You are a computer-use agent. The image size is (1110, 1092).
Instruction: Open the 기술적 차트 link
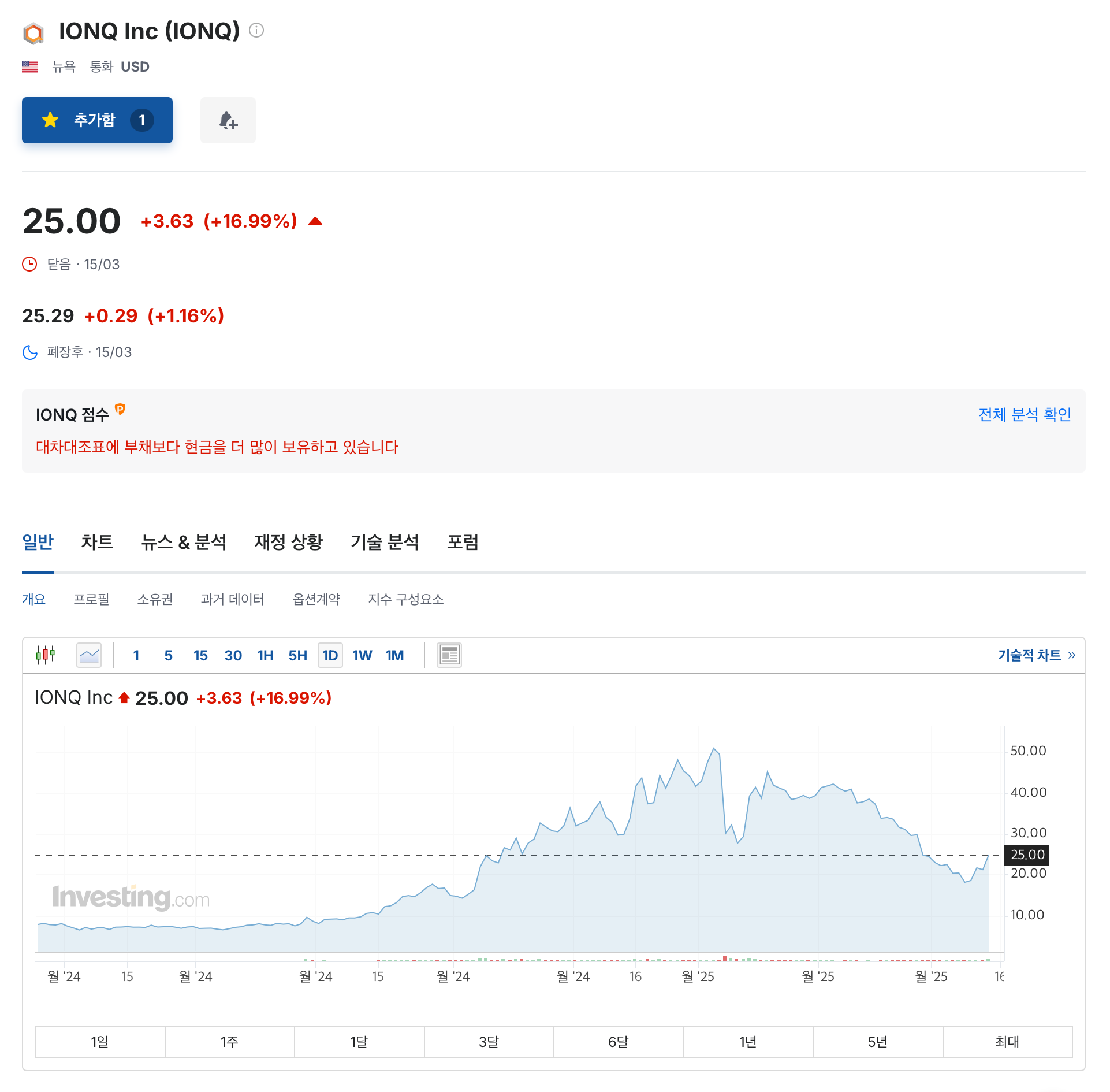1037,655
